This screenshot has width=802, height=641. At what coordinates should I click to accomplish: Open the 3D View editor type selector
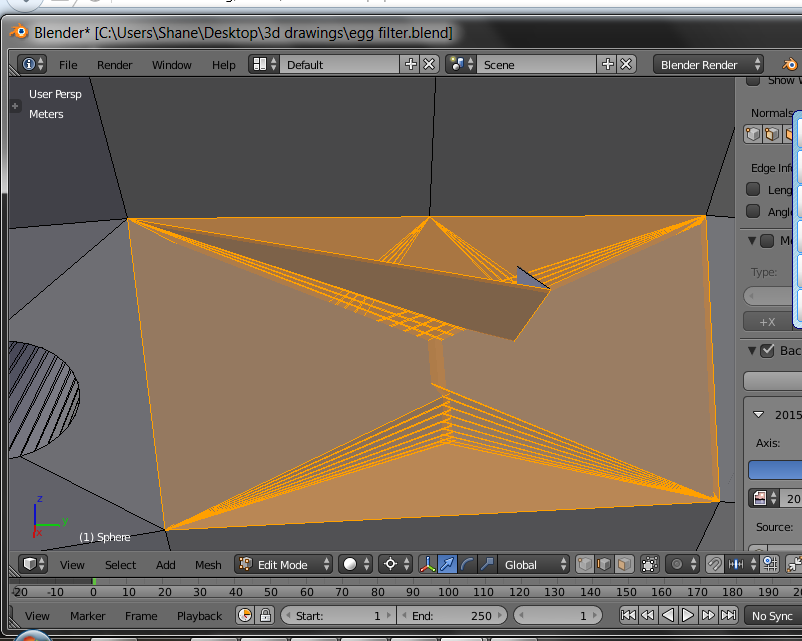pos(33,564)
